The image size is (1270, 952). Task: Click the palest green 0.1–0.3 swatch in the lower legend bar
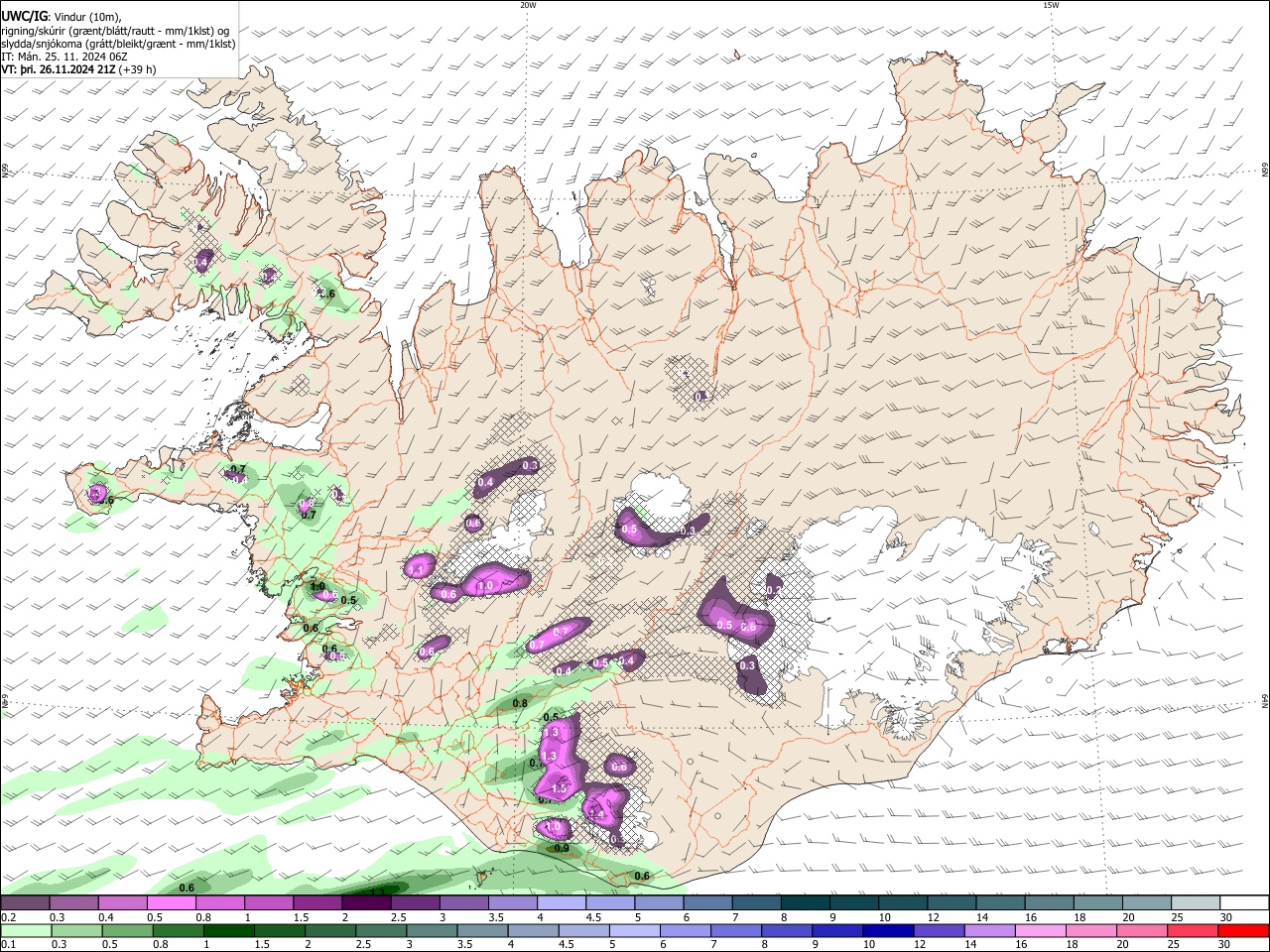click(x=25, y=930)
